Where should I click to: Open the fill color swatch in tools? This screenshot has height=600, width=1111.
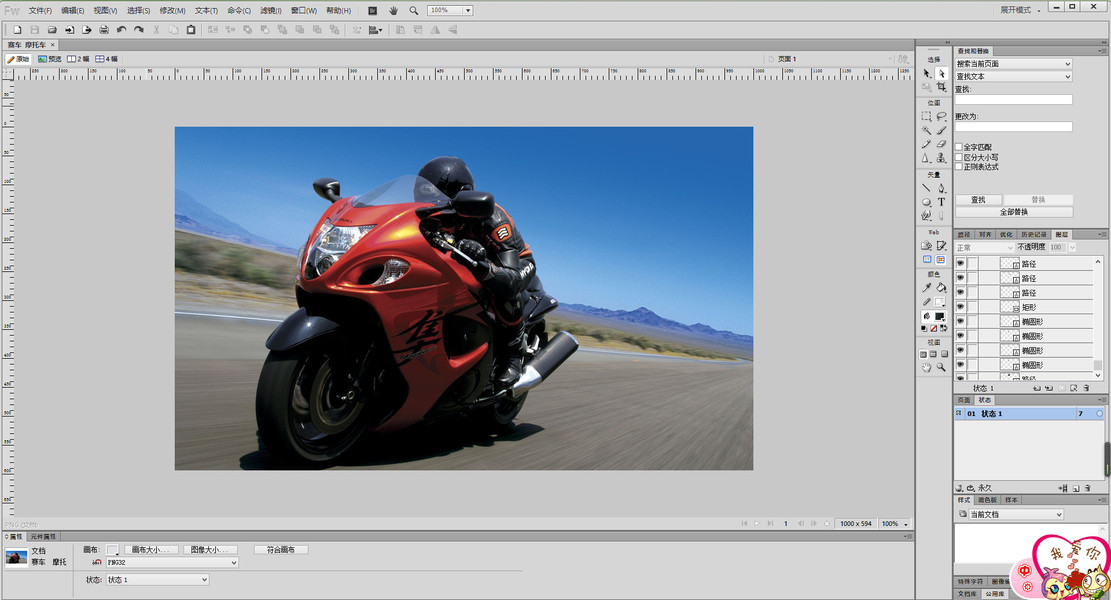(940, 316)
